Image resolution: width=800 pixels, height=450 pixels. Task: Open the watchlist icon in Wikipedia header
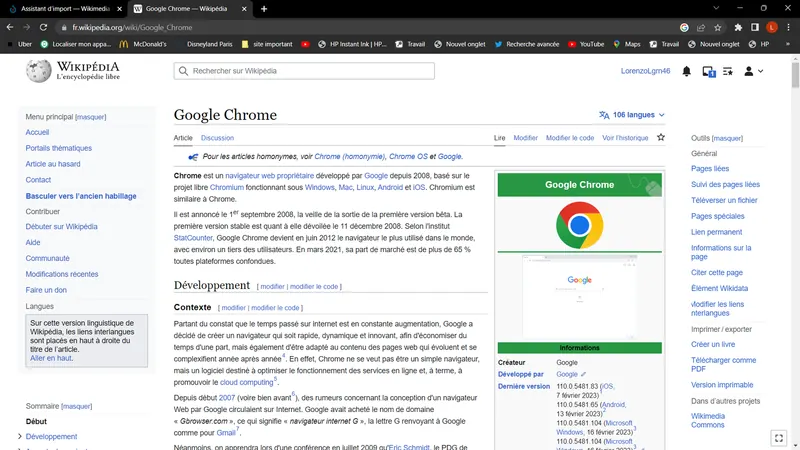pos(728,71)
